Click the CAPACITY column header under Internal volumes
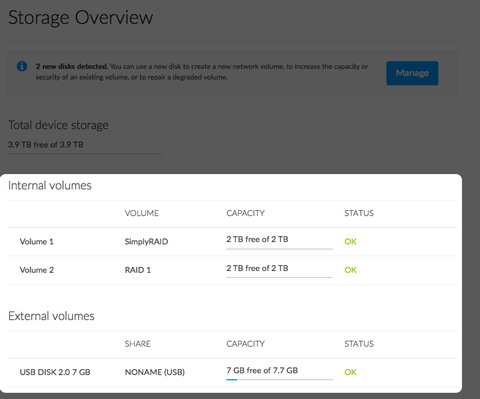The image size is (480, 399). [x=245, y=213]
